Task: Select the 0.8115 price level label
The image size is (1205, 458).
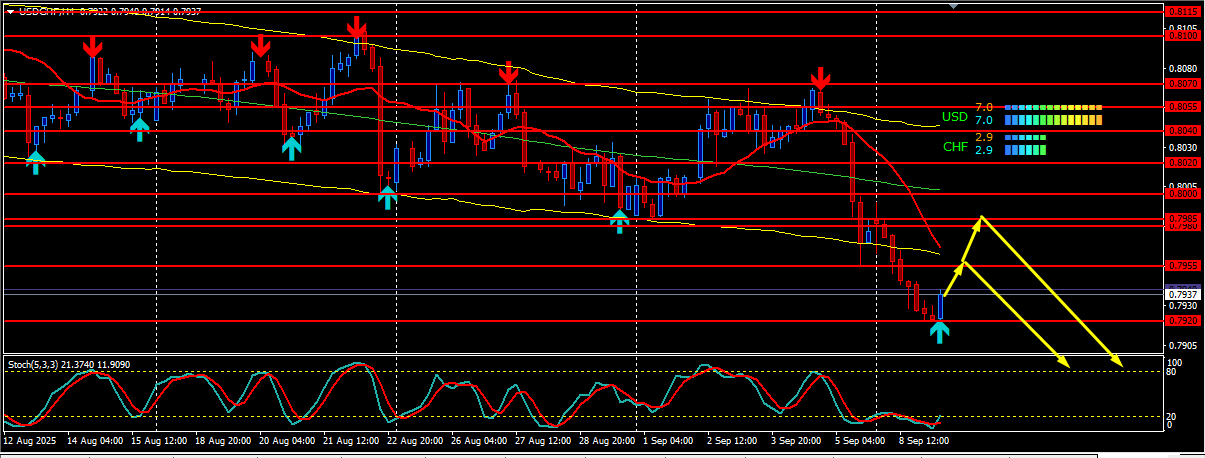Action: coord(1182,11)
